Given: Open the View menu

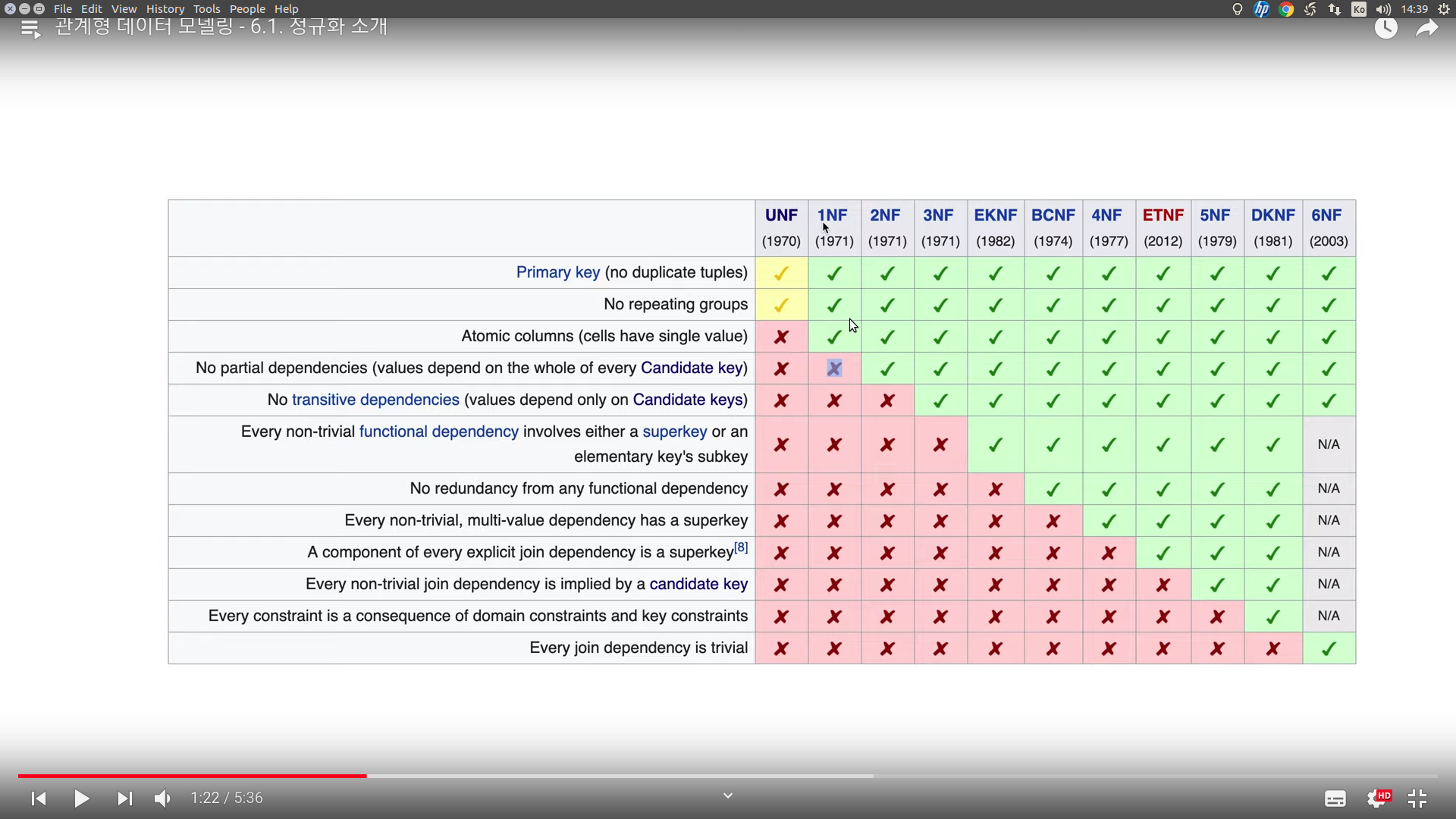Looking at the screenshot, I should pyautogui.click(x=124, y=9).
